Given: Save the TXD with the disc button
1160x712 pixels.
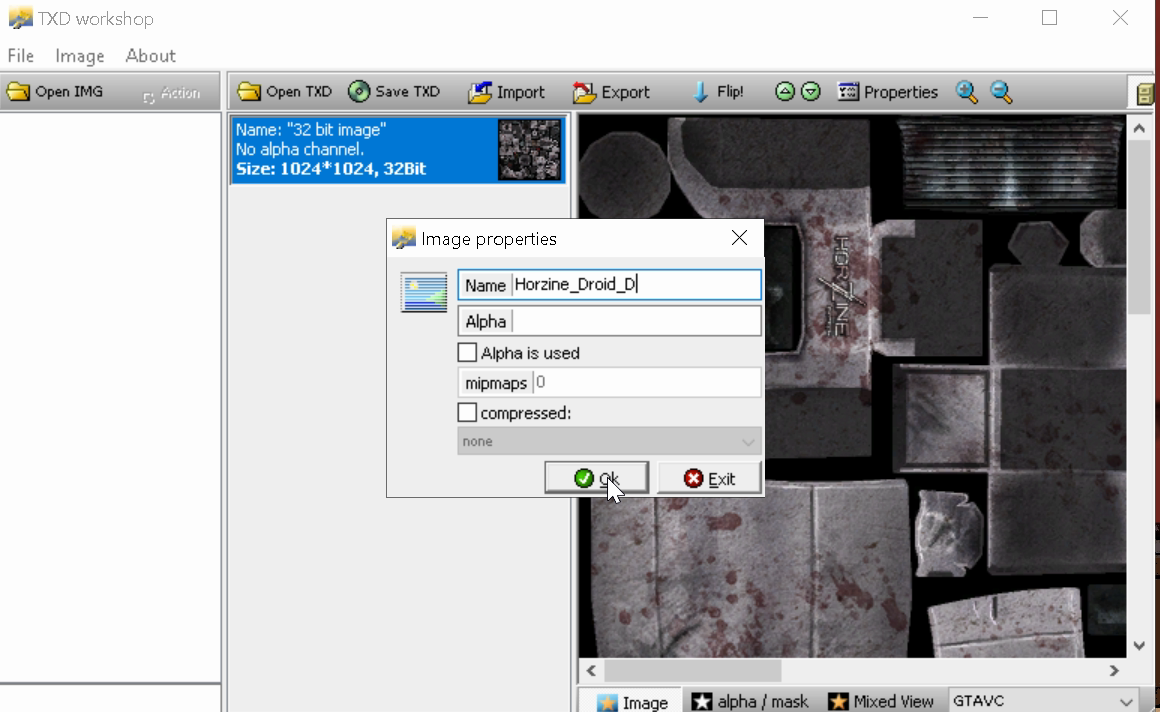Looking at the screenshot, I should point(394,92).
